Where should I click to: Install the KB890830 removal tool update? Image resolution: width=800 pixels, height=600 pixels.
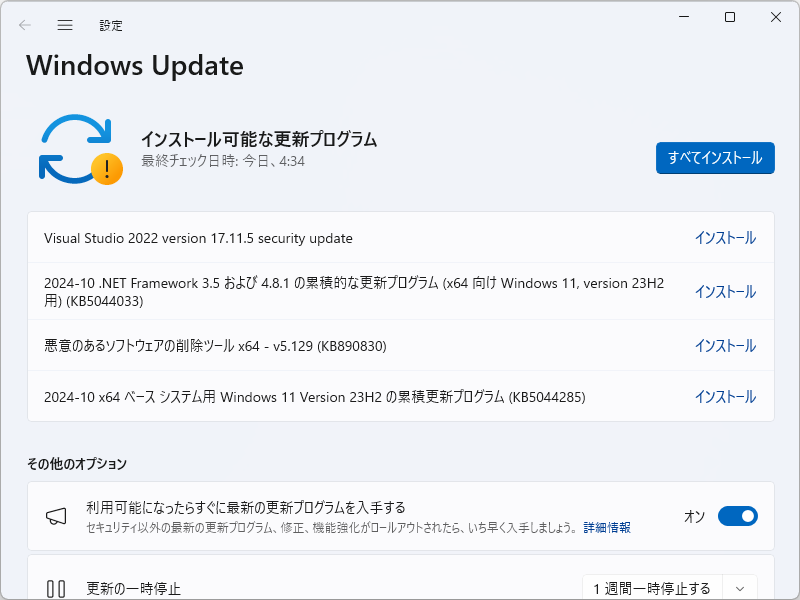click(726, 344)
